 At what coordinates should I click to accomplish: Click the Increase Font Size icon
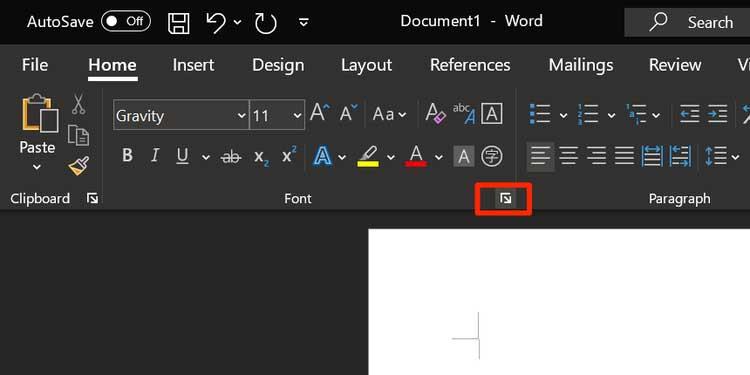point(319,114)
